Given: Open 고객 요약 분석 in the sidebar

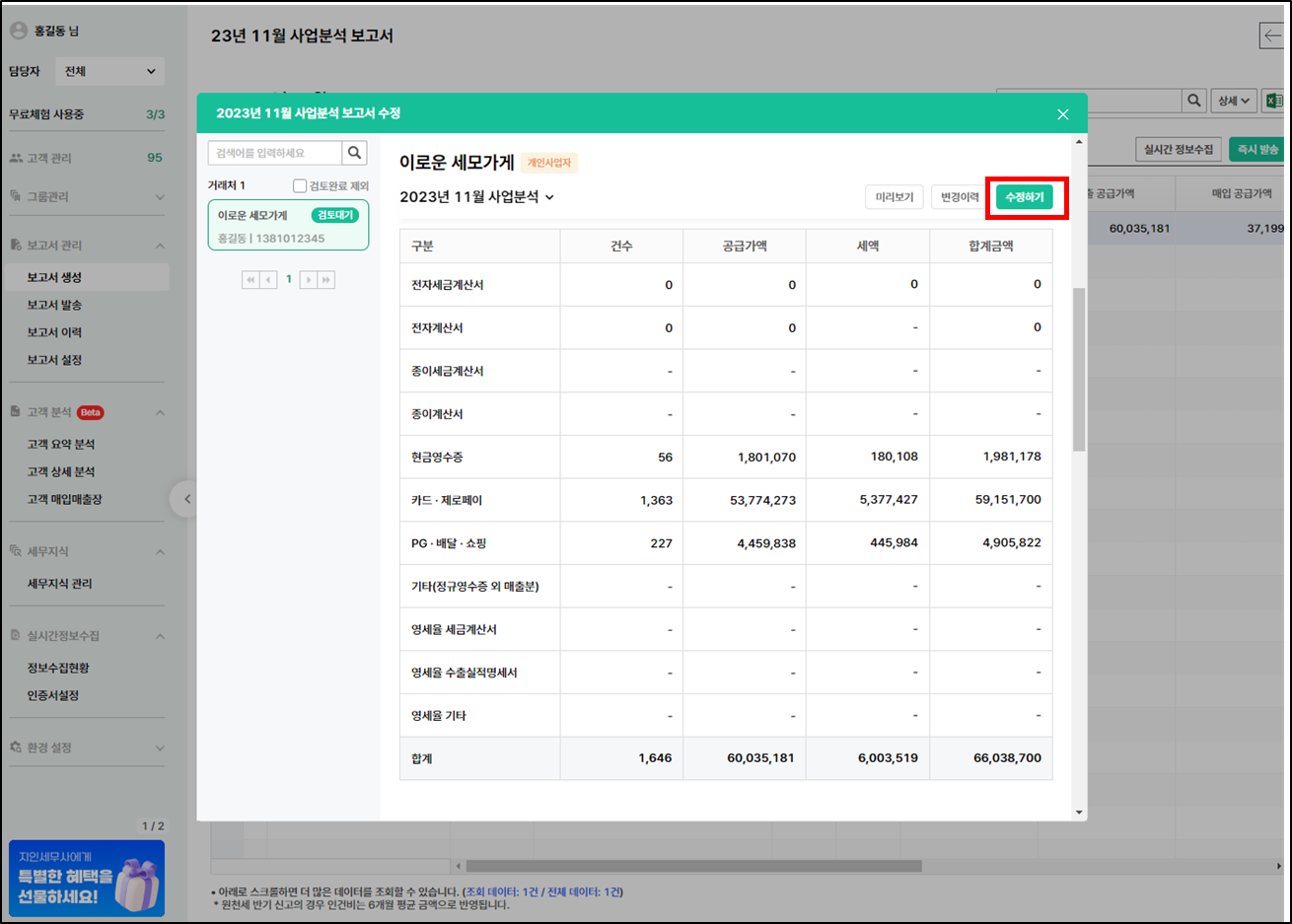Looking at the screenshot, I should (61, 445).
